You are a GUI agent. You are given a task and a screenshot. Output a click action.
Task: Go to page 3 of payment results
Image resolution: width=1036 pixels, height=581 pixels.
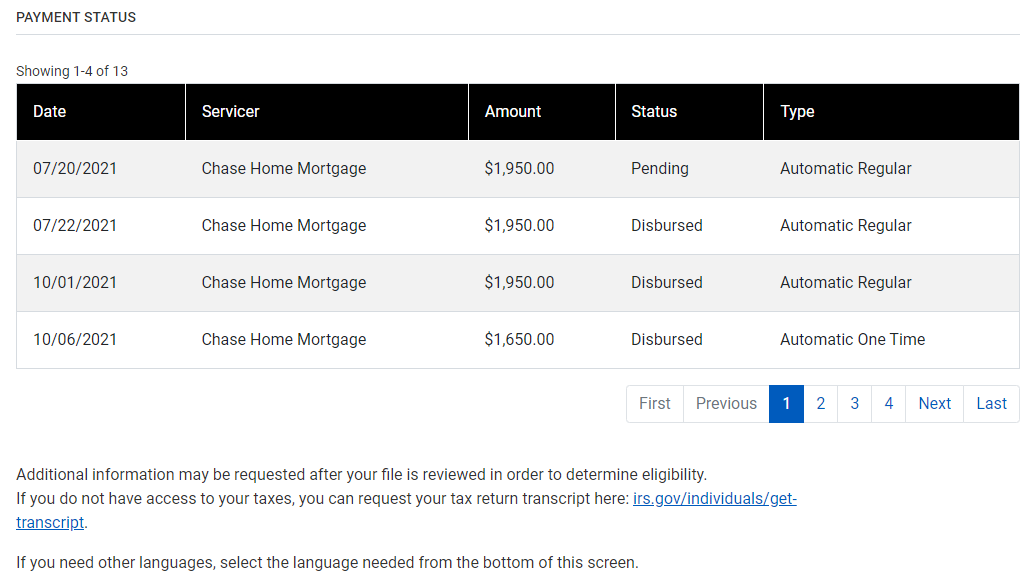(x=854, y=403)
